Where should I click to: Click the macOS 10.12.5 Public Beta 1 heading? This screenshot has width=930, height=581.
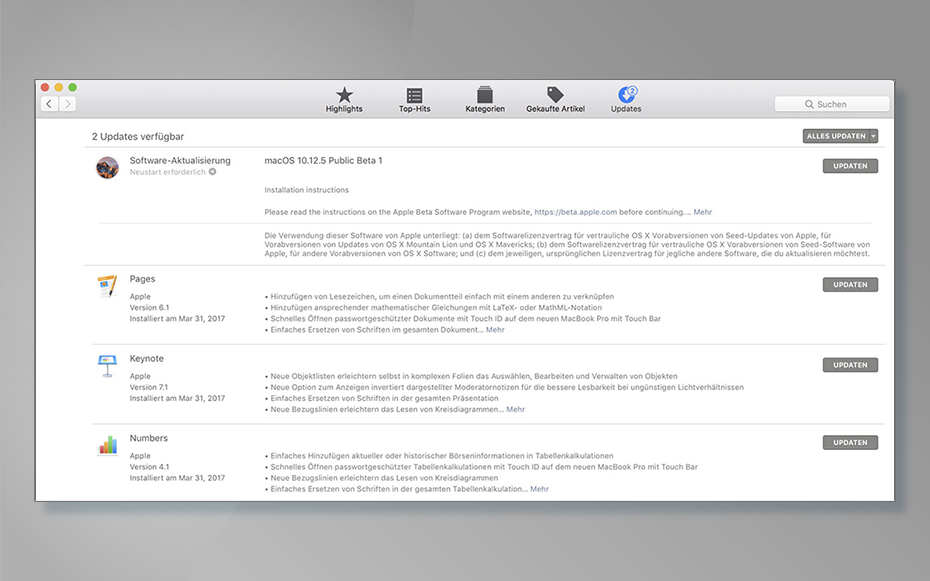tap(323, 161)
